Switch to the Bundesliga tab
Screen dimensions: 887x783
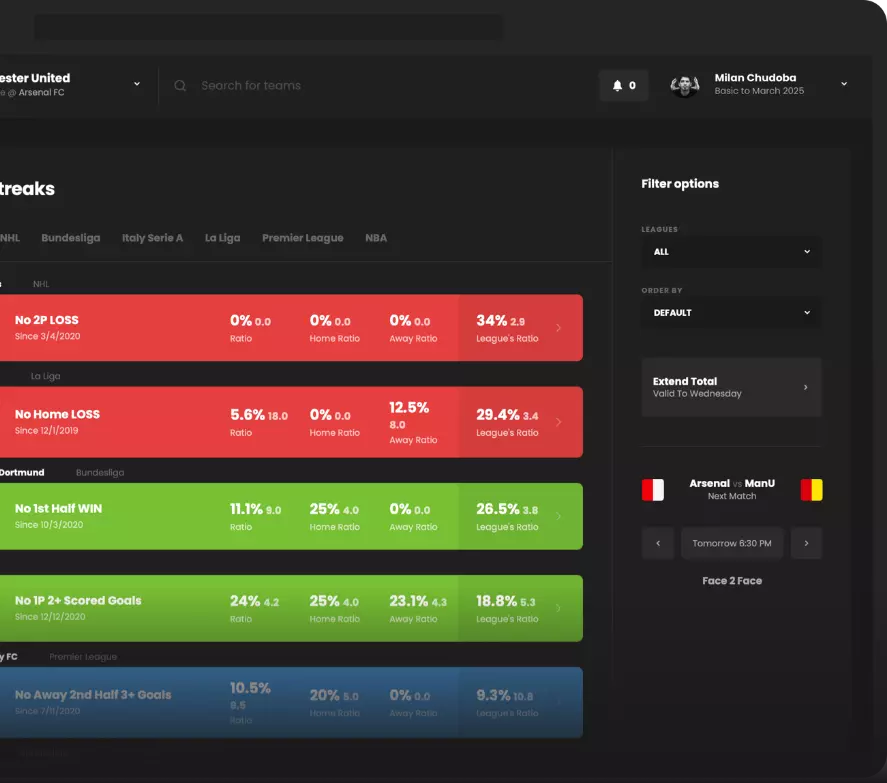71,238
